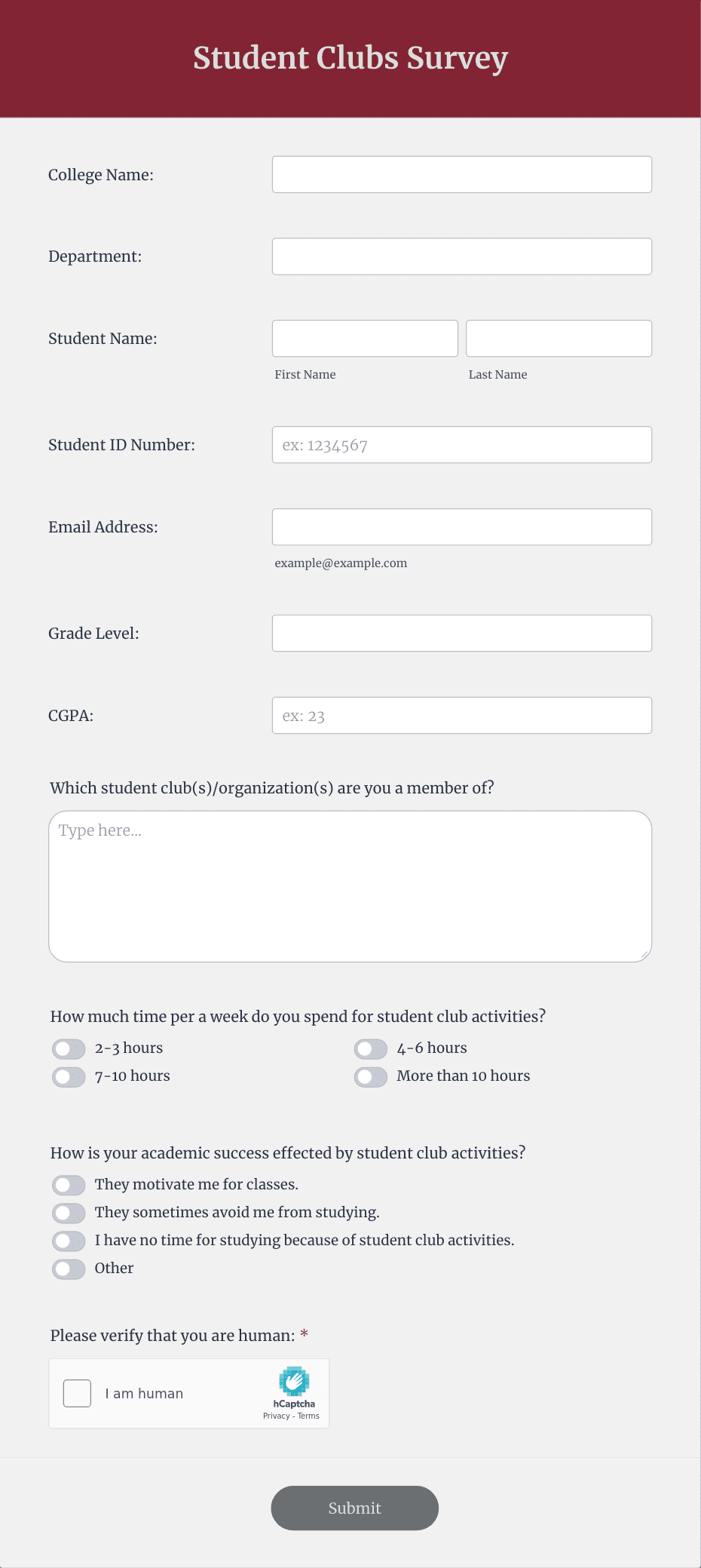Enable the "Other" academic success option
The image size is (701, 1568).
click(69, 1269)
